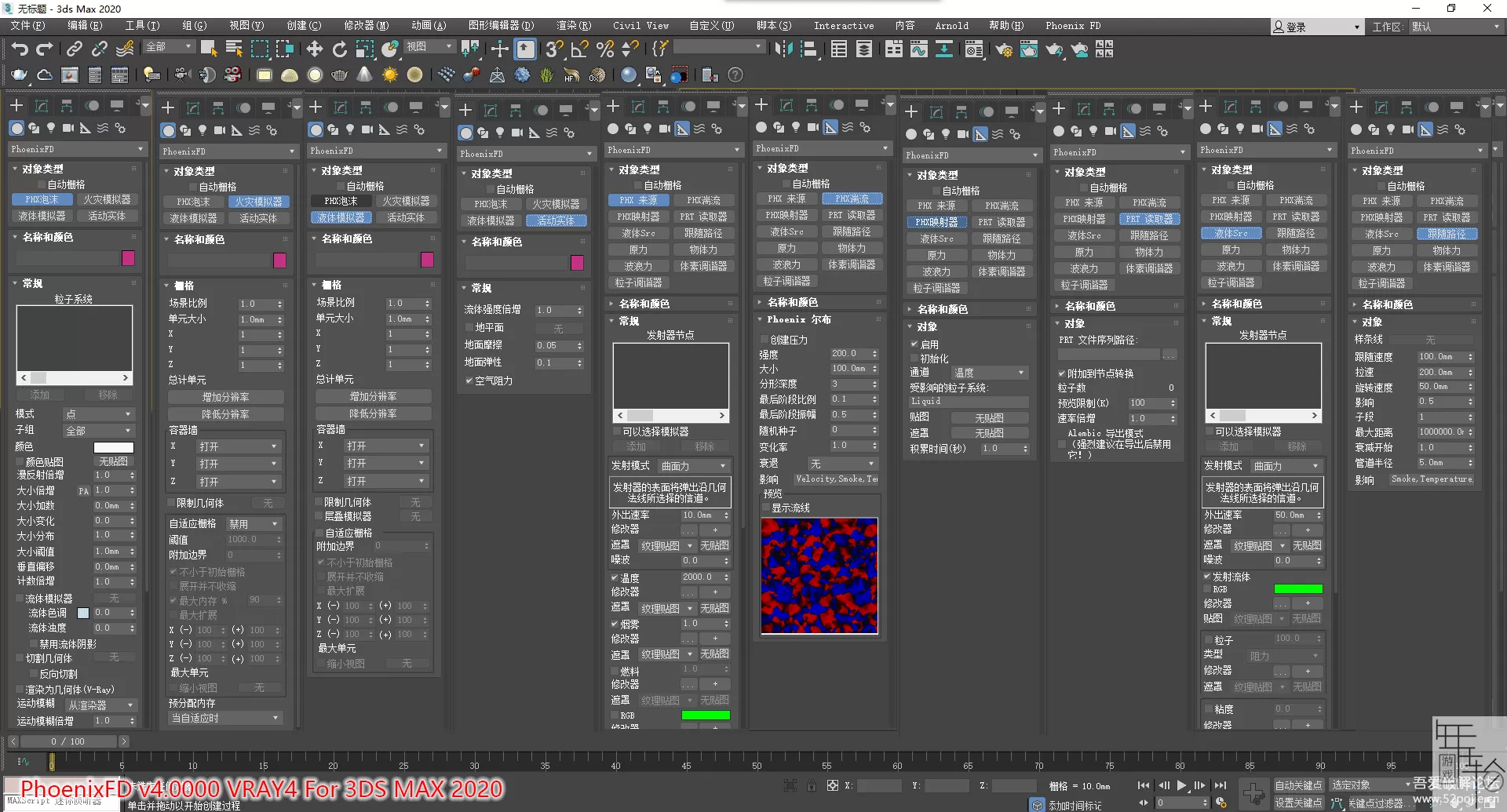Open the Rendered Frame Window icon
The width and height of the screenshot is (1507, 812).
point(1028,49)
